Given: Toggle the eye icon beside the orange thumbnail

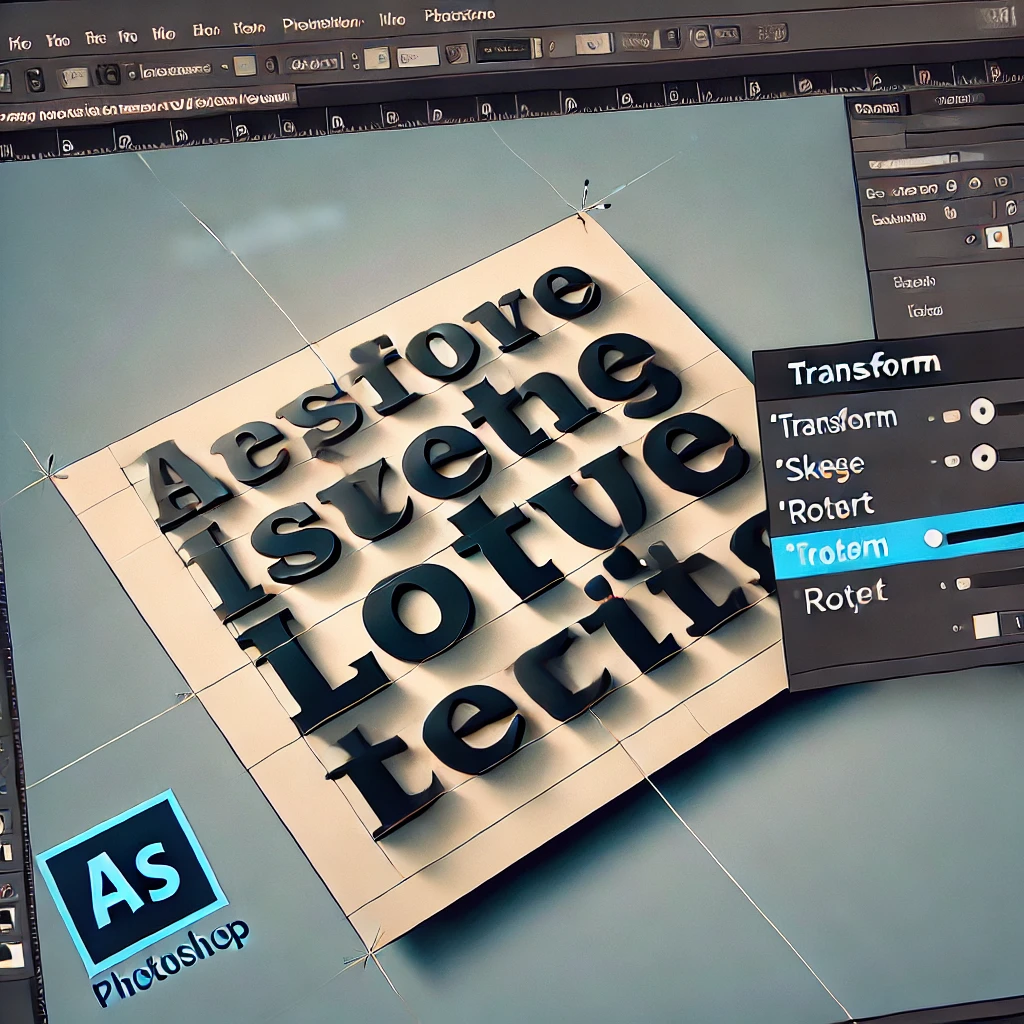Looking at the screenshot, I should coord(971,239).
